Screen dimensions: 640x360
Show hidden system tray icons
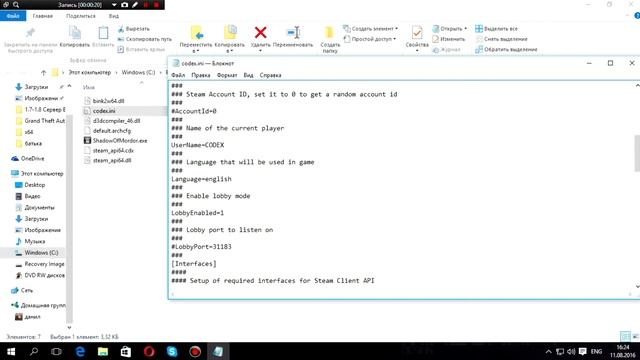coord(548,351)
